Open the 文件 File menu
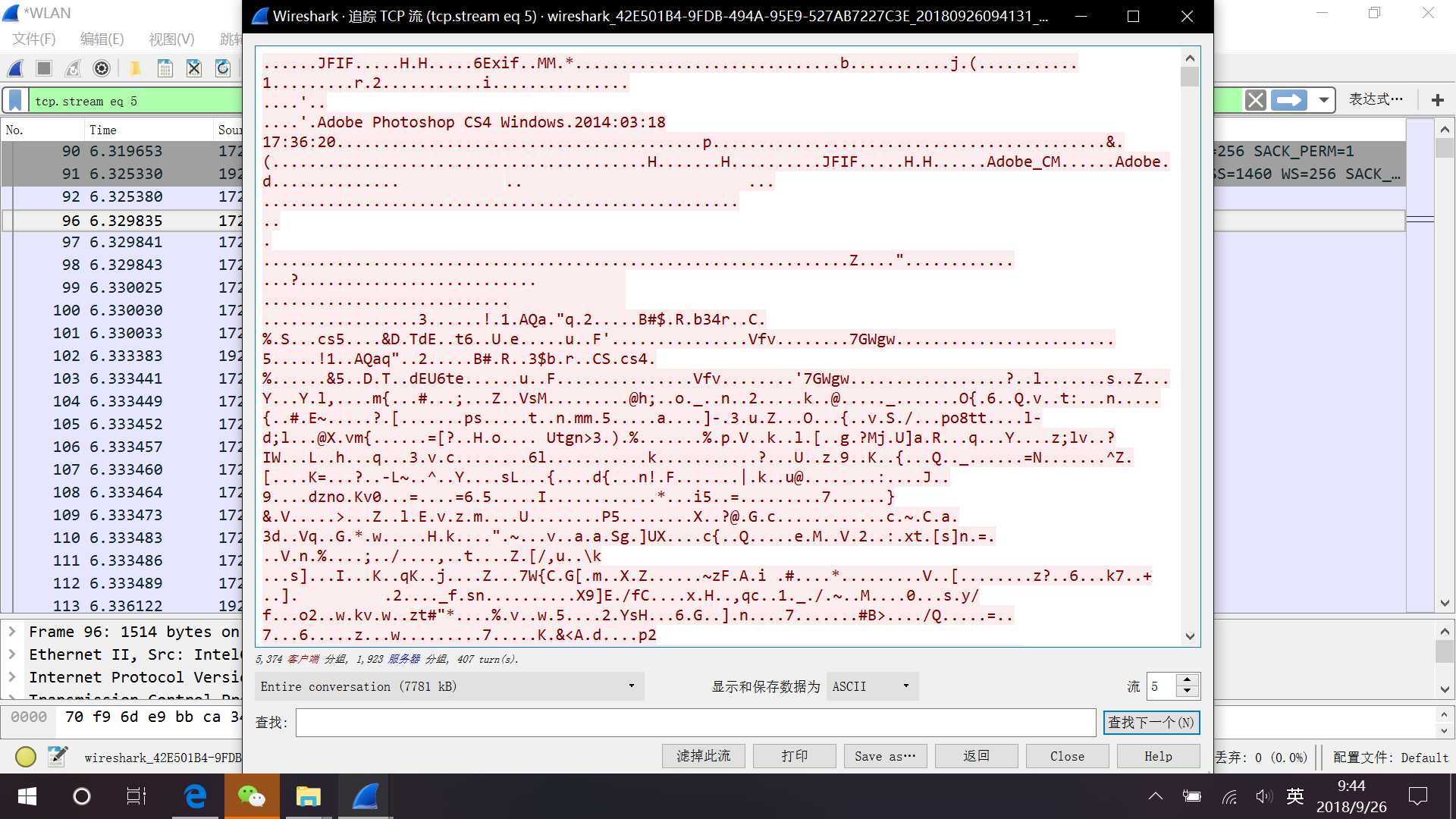 tap(34, 39)
